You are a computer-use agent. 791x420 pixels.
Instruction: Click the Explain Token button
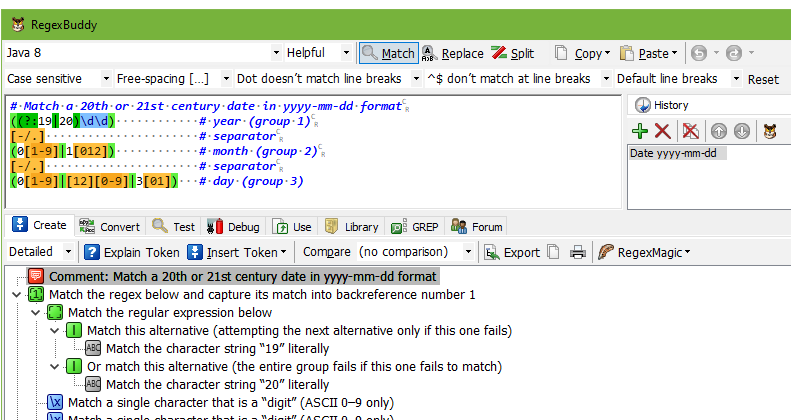point(132,252)
